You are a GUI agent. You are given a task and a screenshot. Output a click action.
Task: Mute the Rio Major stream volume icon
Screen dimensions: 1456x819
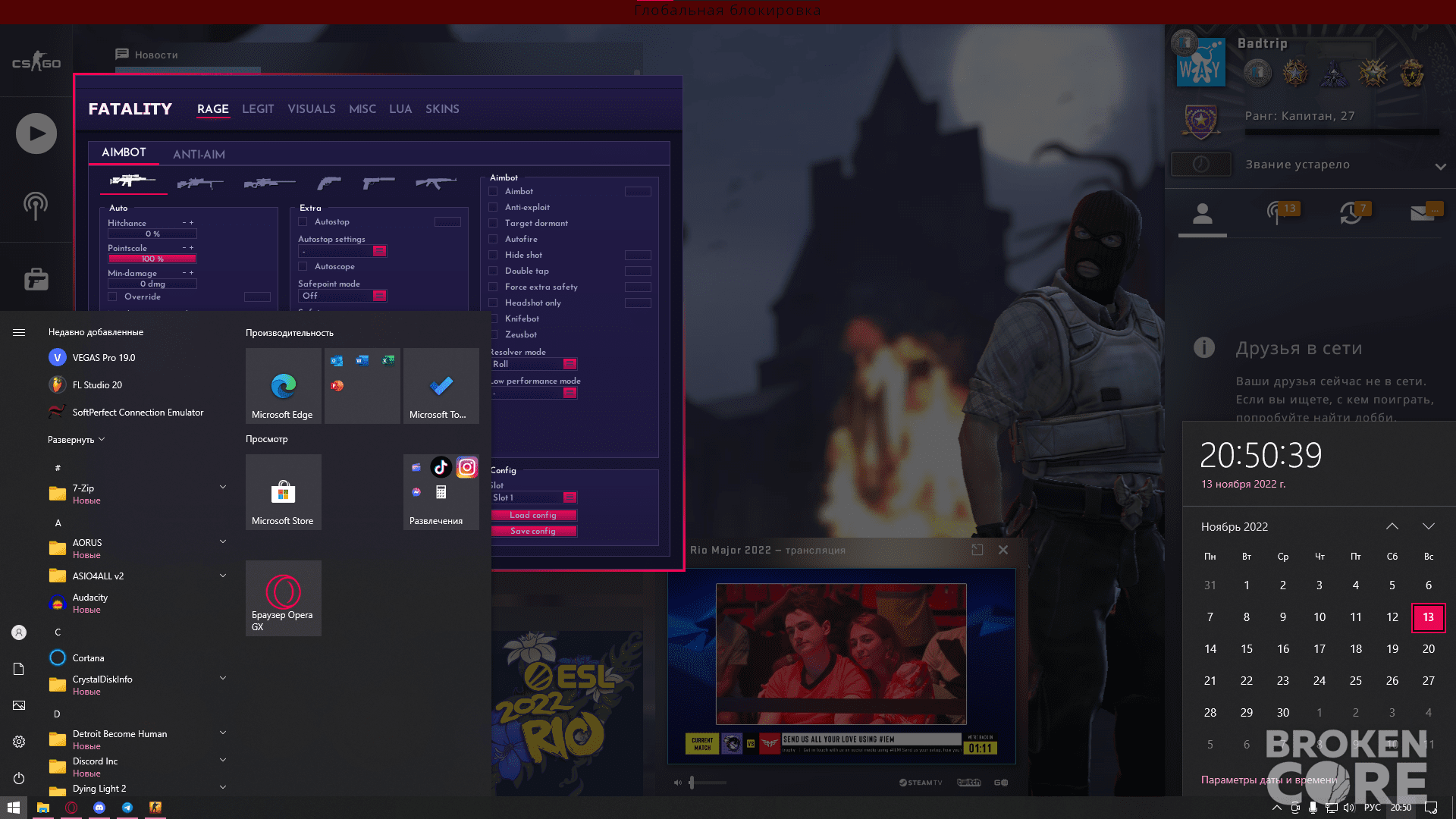[x=677, y=783]
